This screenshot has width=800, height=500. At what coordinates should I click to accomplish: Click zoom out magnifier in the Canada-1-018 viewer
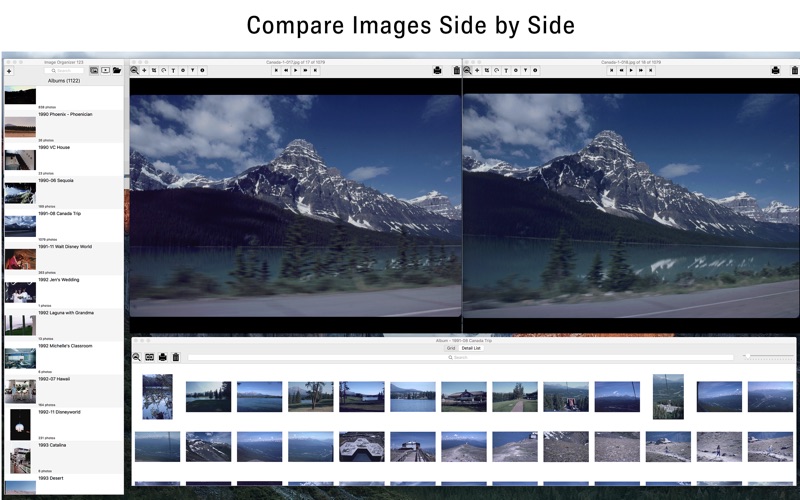coord(467,70)
